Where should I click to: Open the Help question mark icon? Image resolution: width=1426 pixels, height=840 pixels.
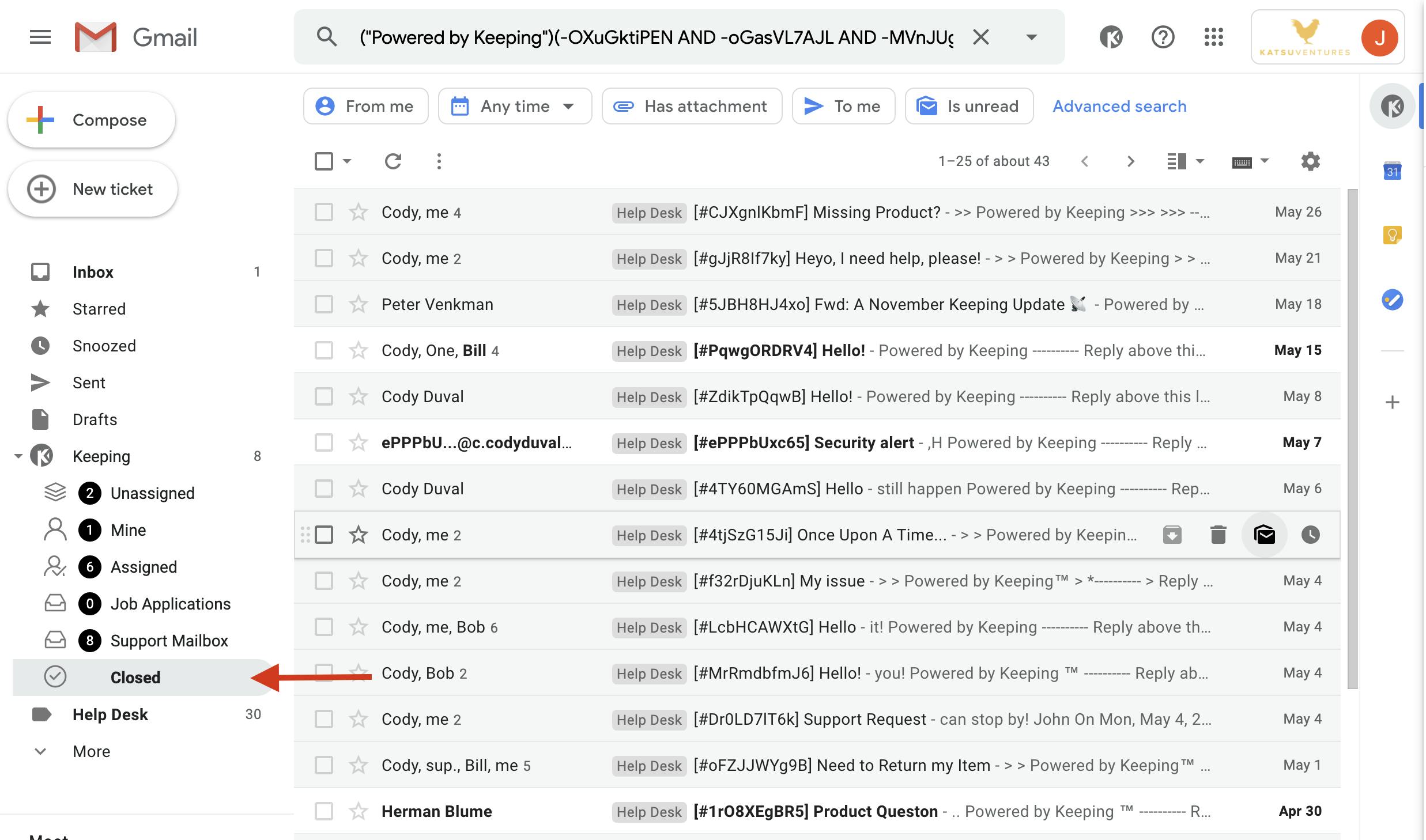pyautogui.click(x=1163, y=37)
